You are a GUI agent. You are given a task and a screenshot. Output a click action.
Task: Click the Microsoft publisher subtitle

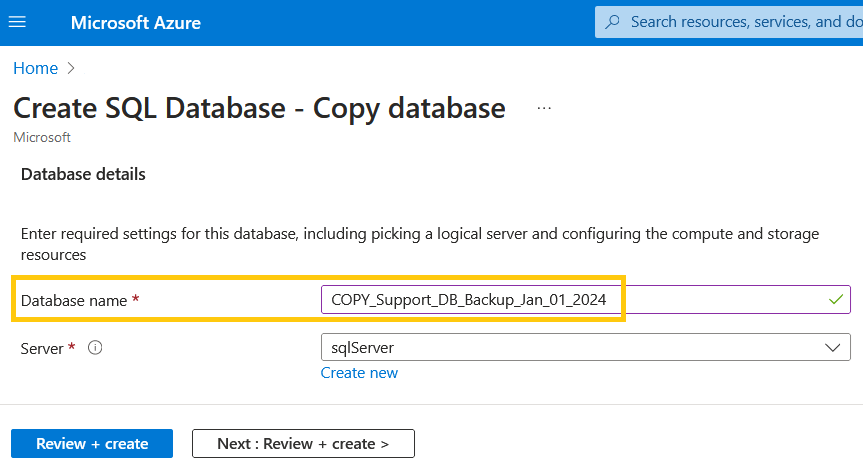(42, 137)
